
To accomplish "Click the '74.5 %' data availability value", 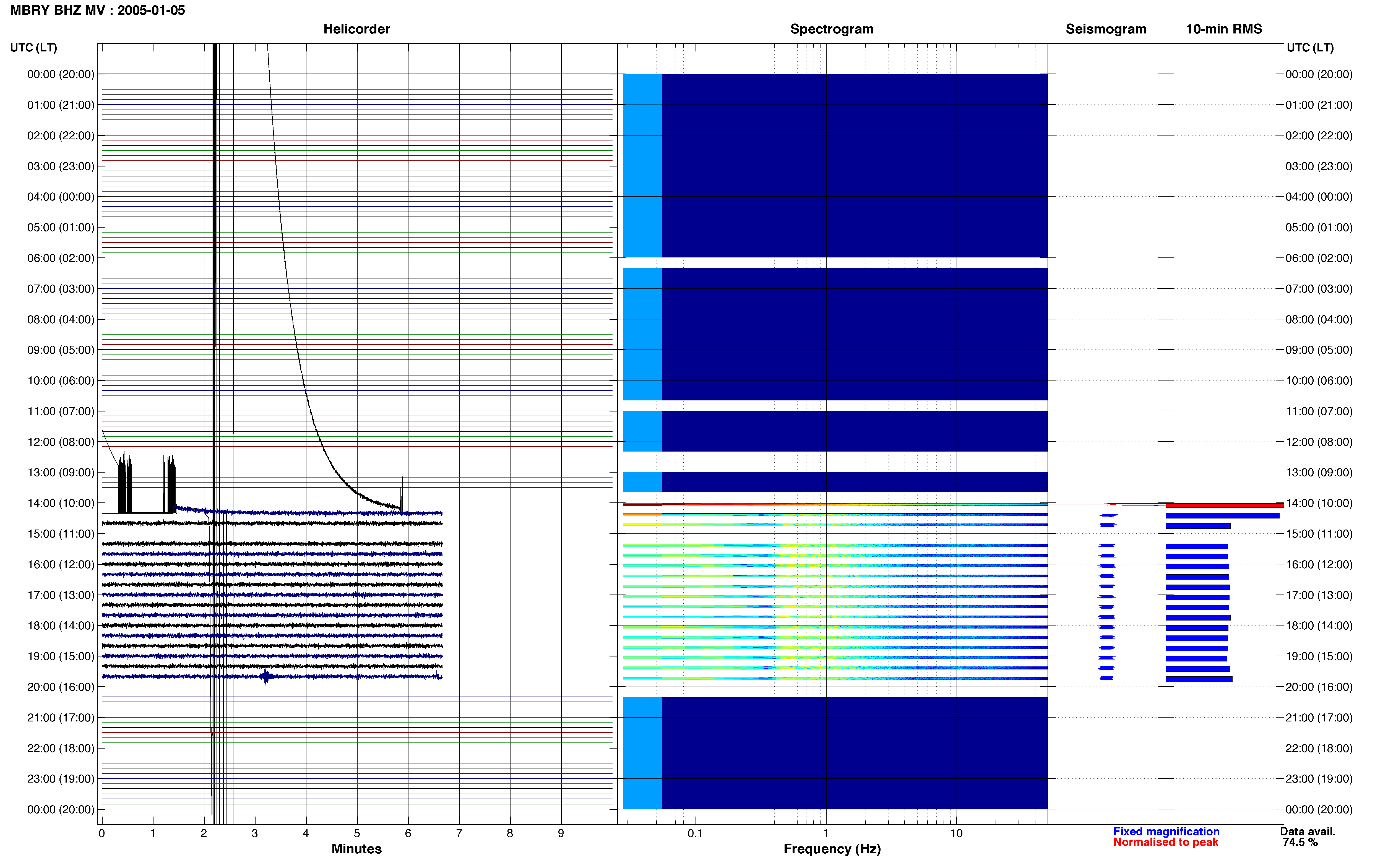I will [x=1300, y=842].
